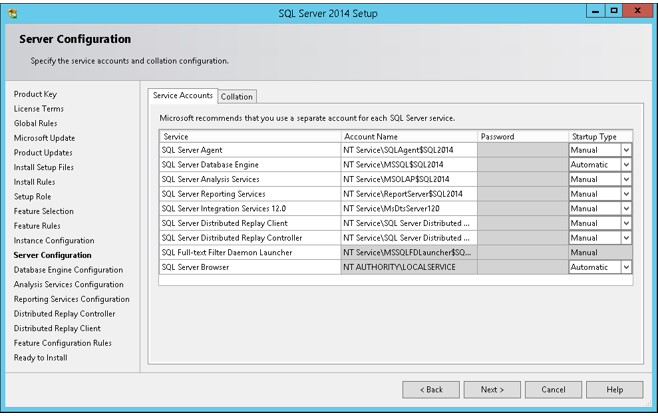Go back with the Back button

pyautogui.click(x=431, y=390)
